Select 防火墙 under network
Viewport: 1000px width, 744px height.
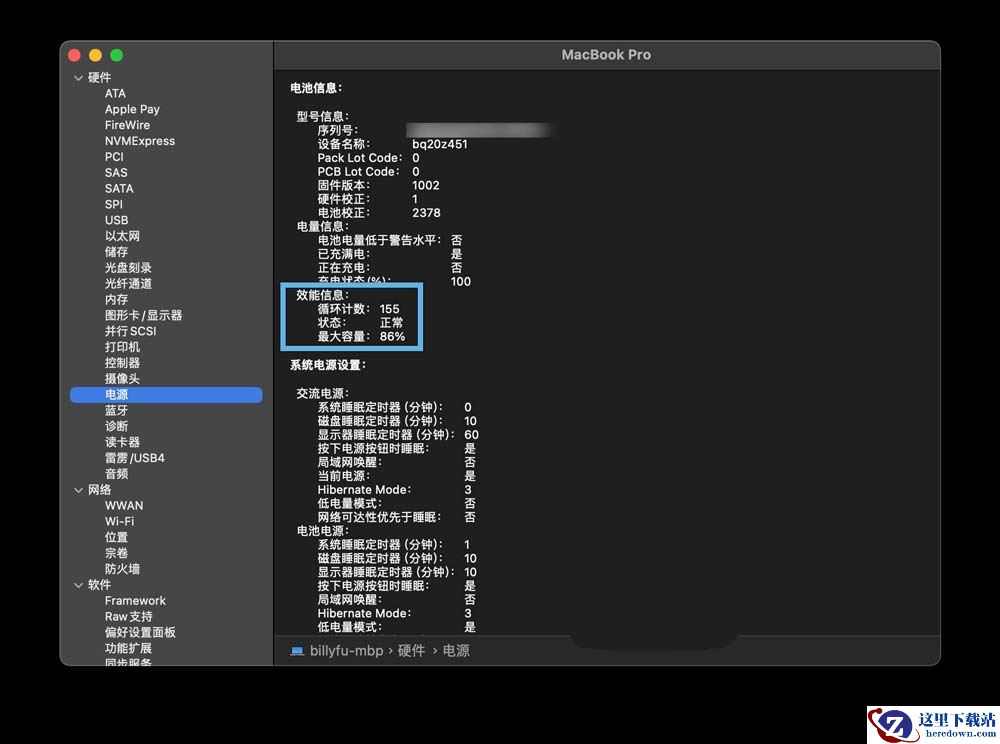(122, 569)
